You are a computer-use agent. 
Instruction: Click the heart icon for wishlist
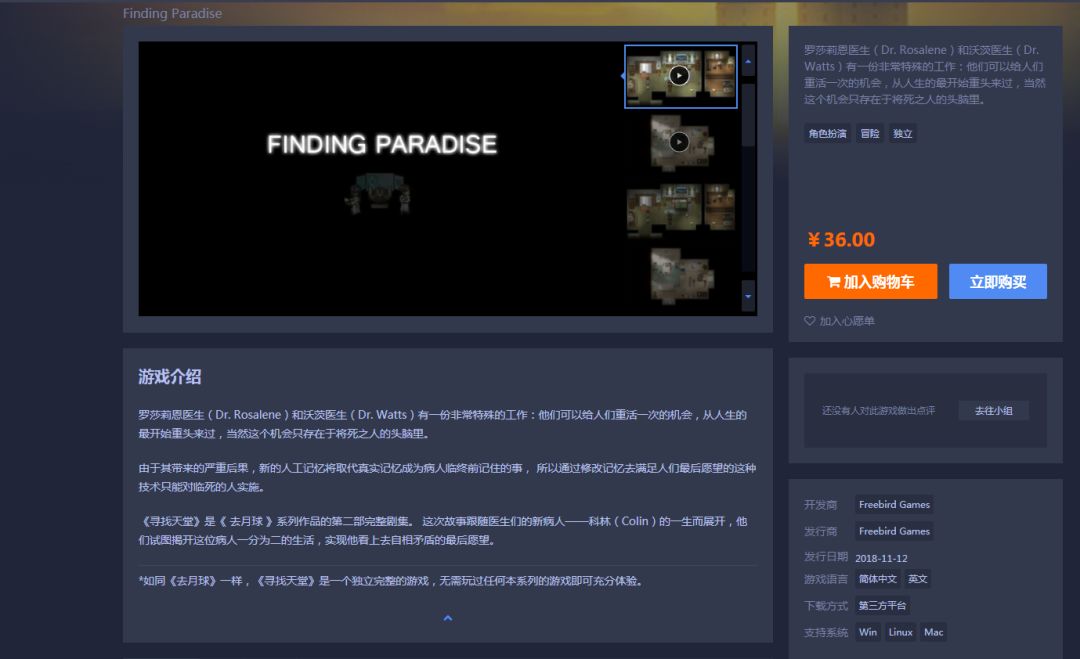pos(809,321)
